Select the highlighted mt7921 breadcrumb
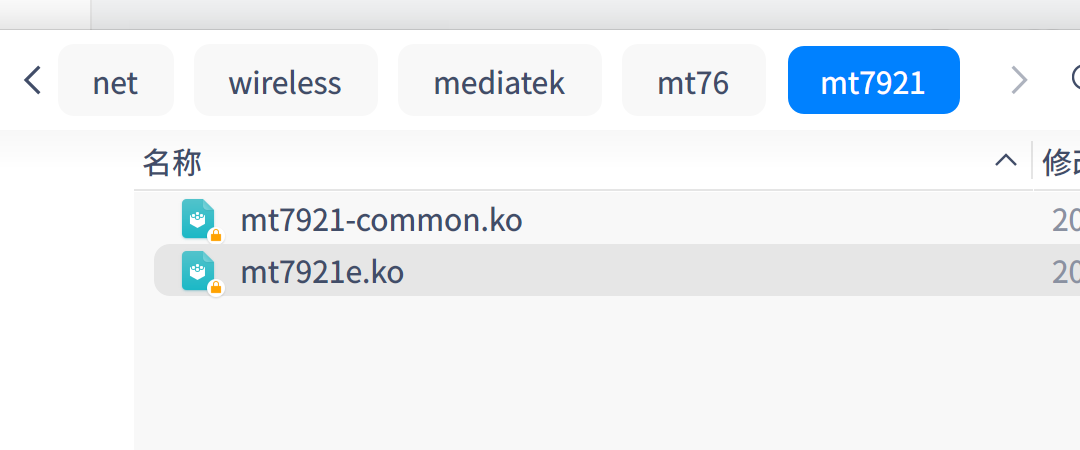This screenshot has width=1080, height=450. (873, 82)
